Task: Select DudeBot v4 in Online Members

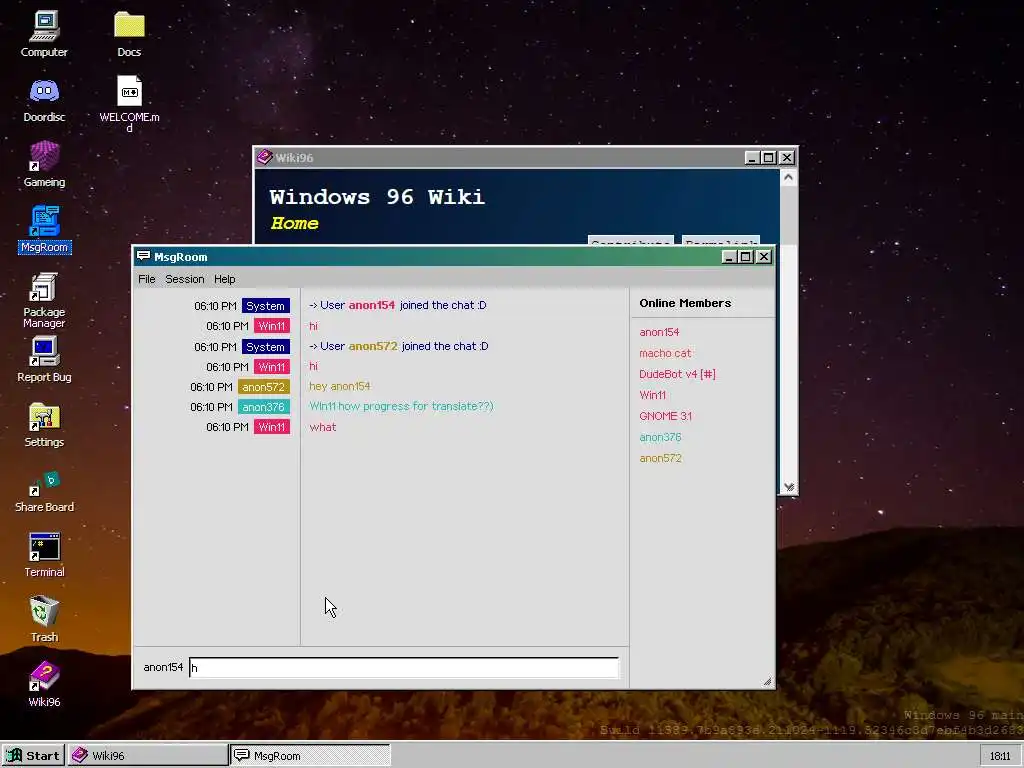Action: click(x=677, y=374)
